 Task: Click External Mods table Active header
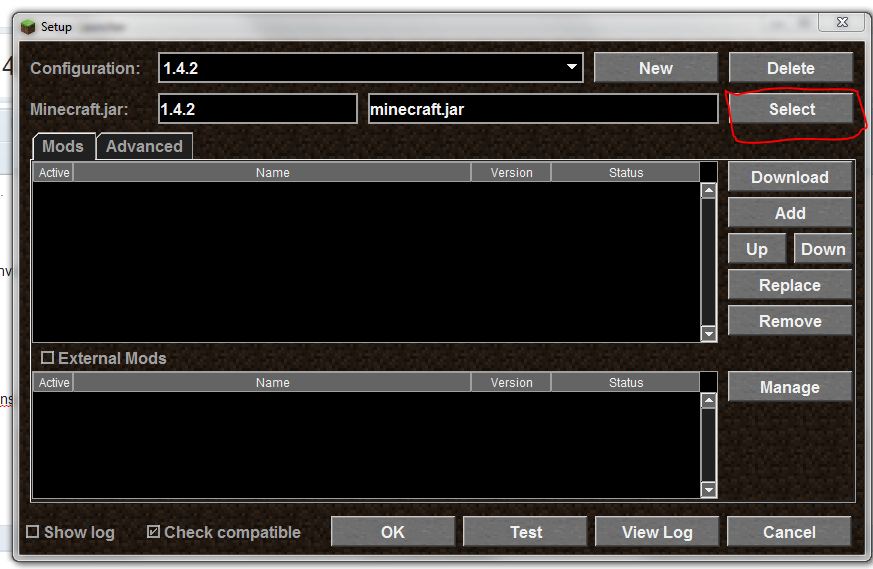coord(53,382)
